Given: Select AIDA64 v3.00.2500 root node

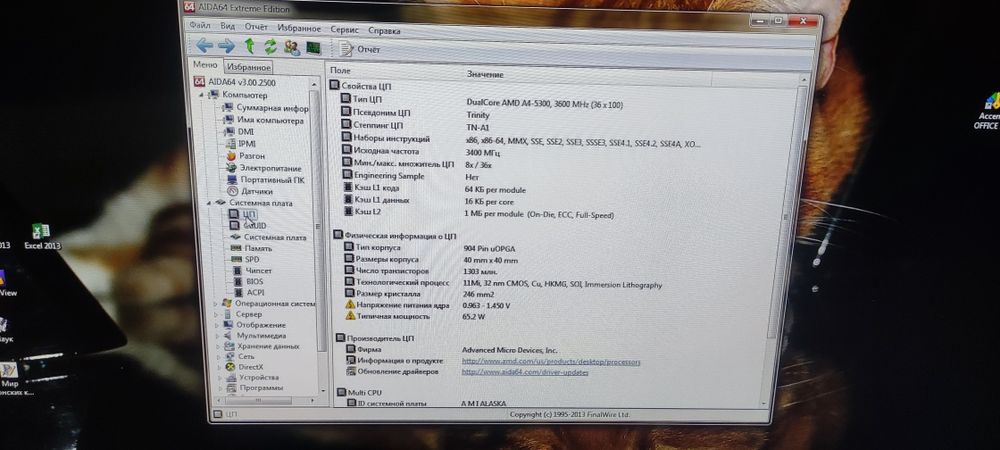Looking at the screenshot, I should 235,82.
